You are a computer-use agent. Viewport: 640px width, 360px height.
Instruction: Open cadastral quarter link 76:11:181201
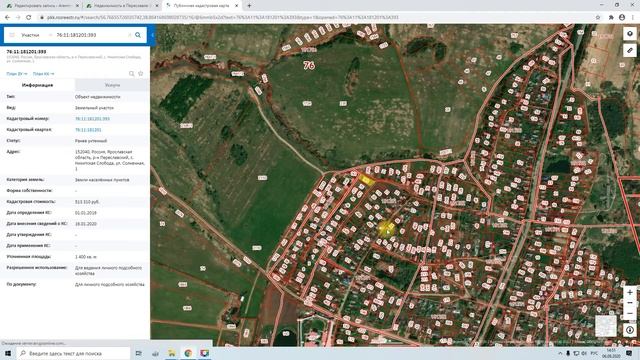(x=88, y=130)
